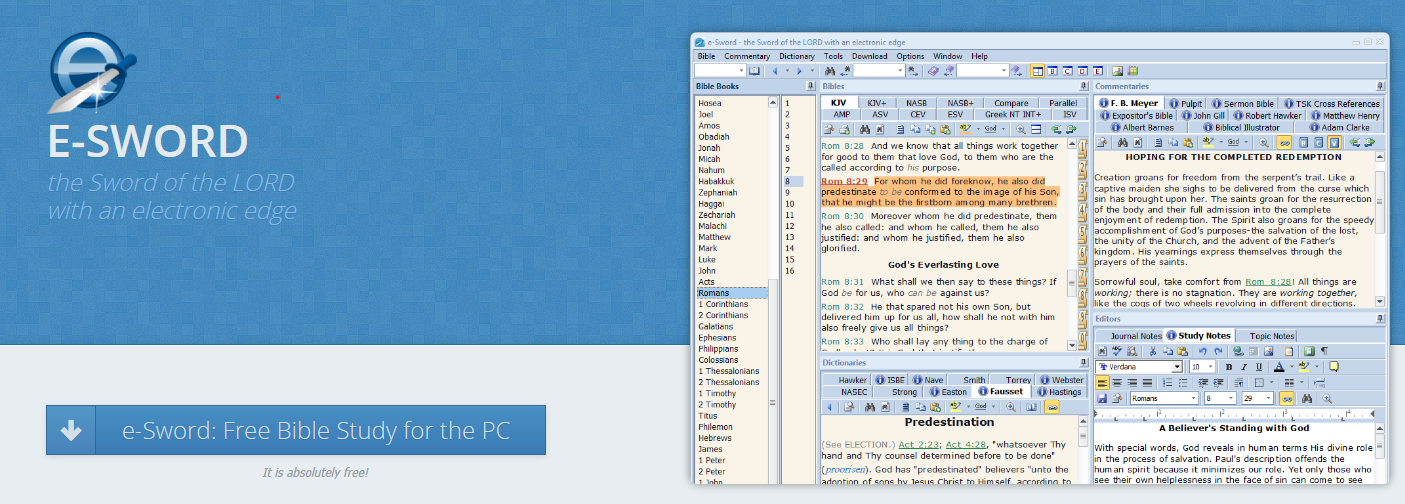Click the numbered list icon in Editors
This screenshot has width=1405, height=504.
pyautogui.click(x=1168, y=382)
